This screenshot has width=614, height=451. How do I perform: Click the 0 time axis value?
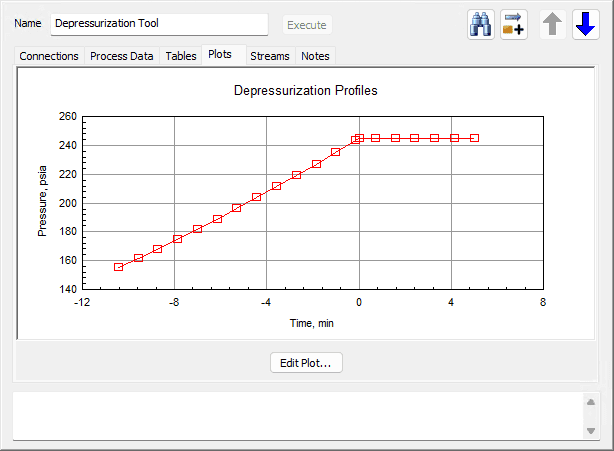359,302
